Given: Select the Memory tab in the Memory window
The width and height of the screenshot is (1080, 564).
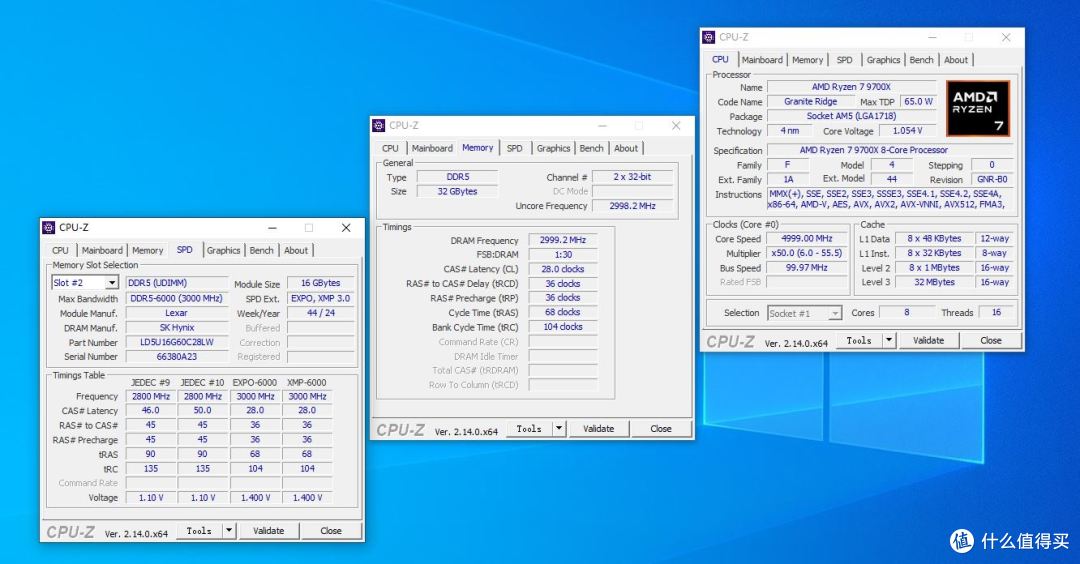Looking at the screenshot, I should coord(477,148).
